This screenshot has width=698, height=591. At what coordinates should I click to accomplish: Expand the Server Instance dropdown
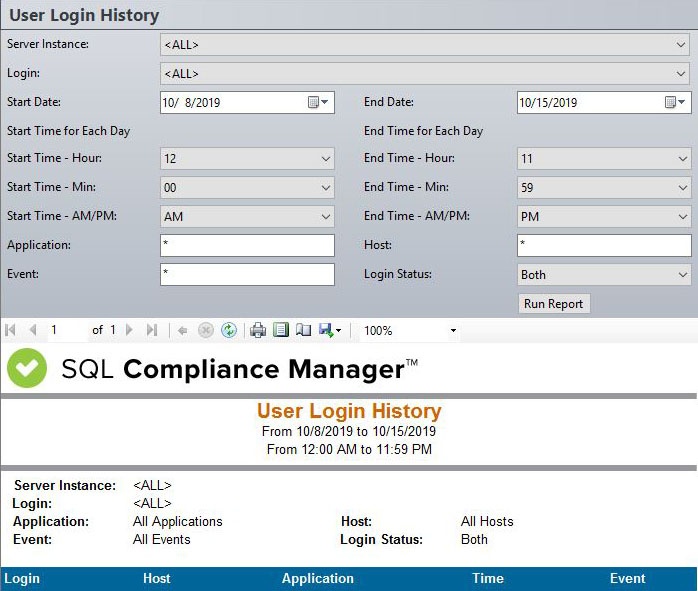pos(681,45)
